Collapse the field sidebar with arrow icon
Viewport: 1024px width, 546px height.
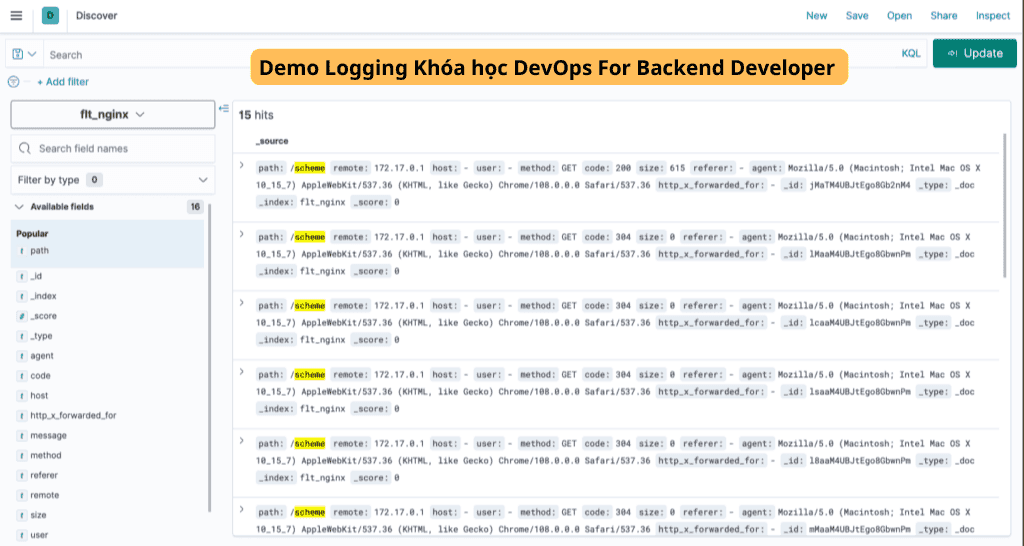(223, 108)
